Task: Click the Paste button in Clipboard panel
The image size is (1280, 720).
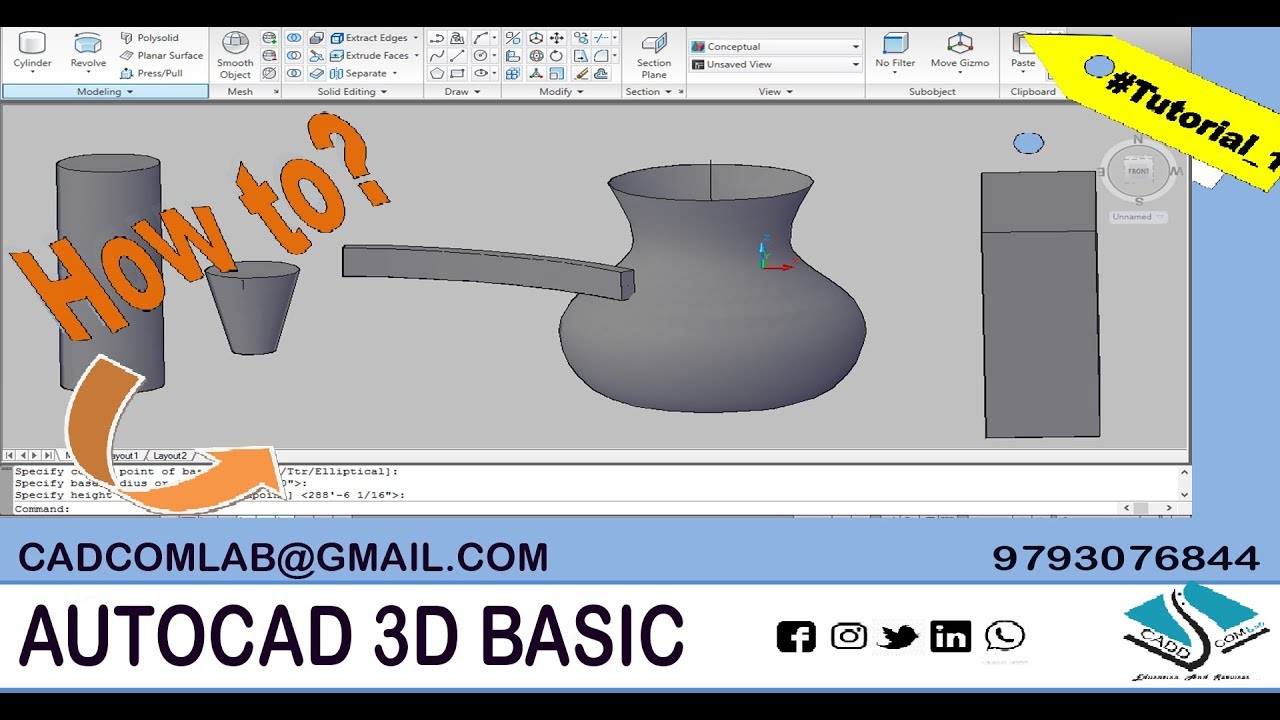Action: tap(1023, 50)
